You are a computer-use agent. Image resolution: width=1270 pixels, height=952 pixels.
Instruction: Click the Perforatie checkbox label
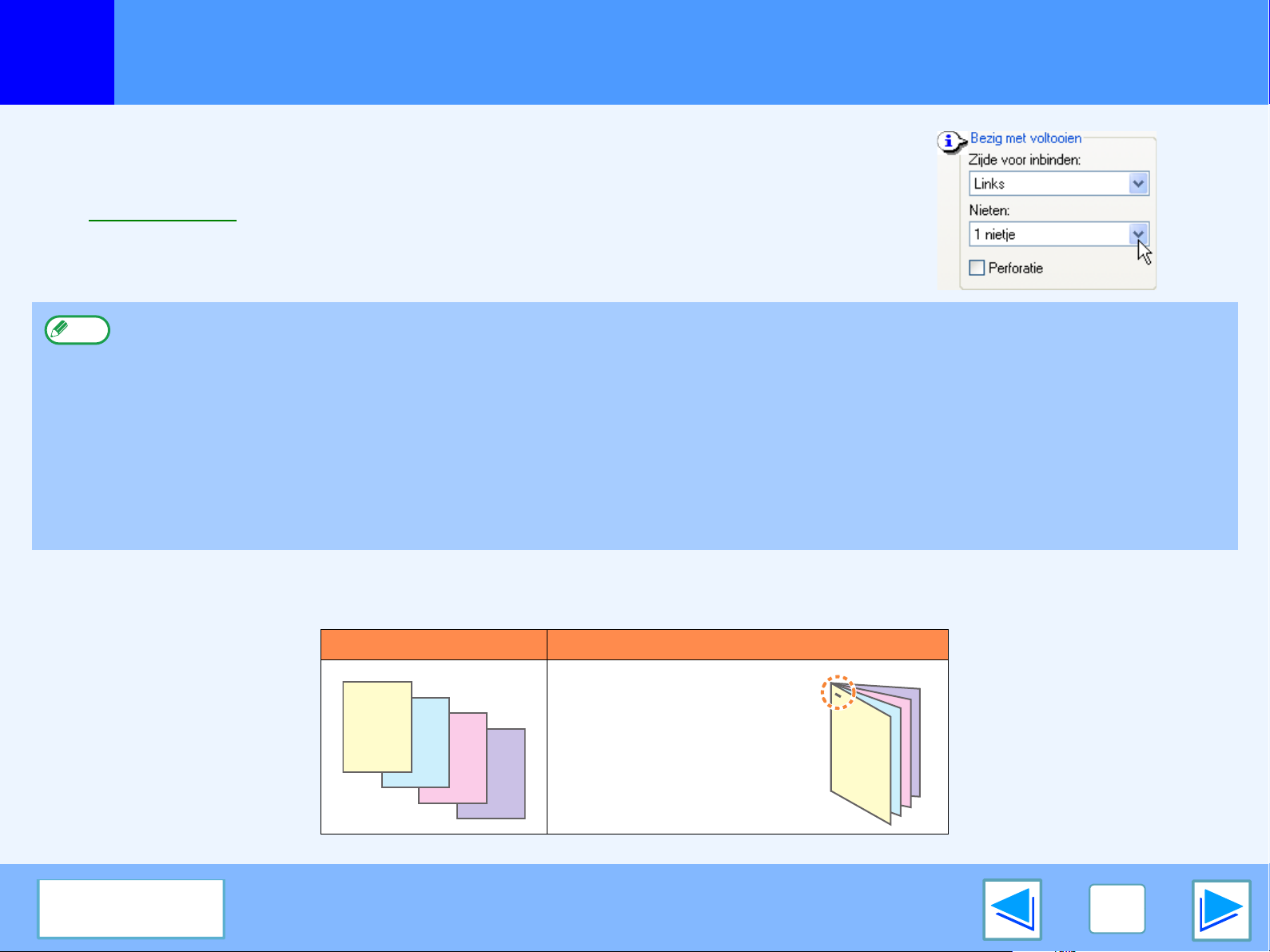coord(1015,268)
